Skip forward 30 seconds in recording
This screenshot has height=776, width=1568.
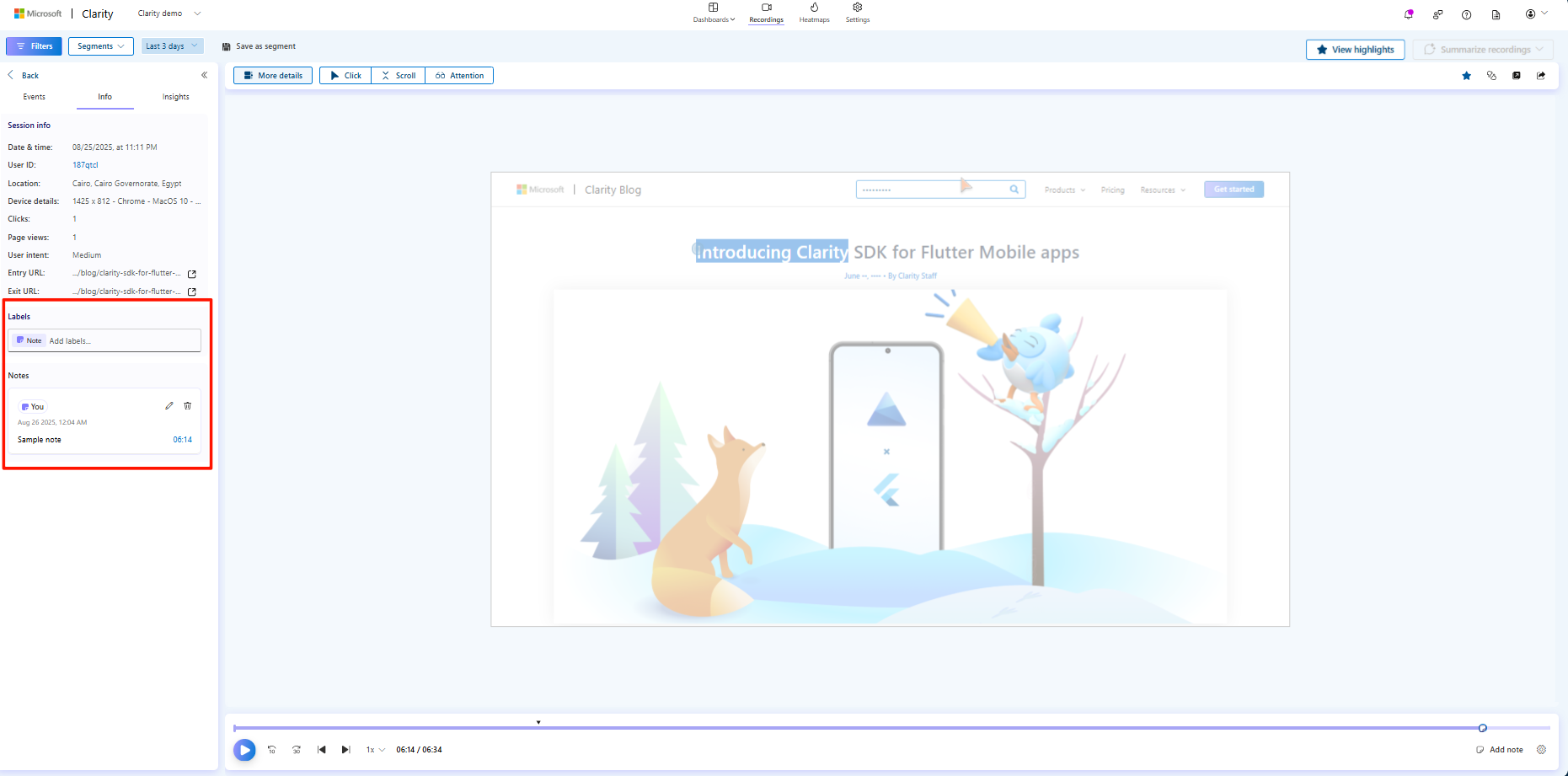click(x=297, y=750)
